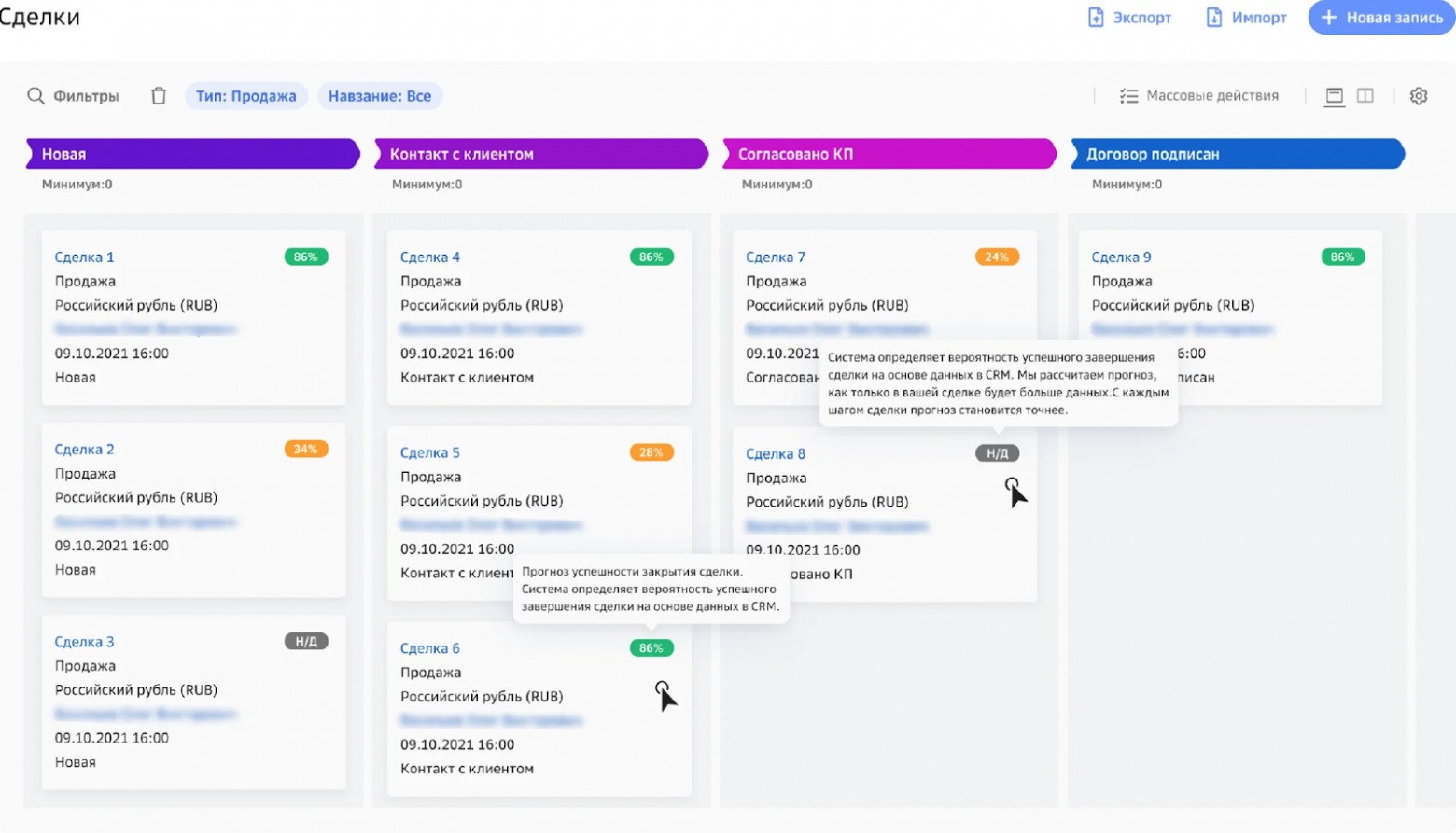The width and height of the screenshot is (1456, 833).
Task: Open settings gear icon
Action: tap(1419, 96)
